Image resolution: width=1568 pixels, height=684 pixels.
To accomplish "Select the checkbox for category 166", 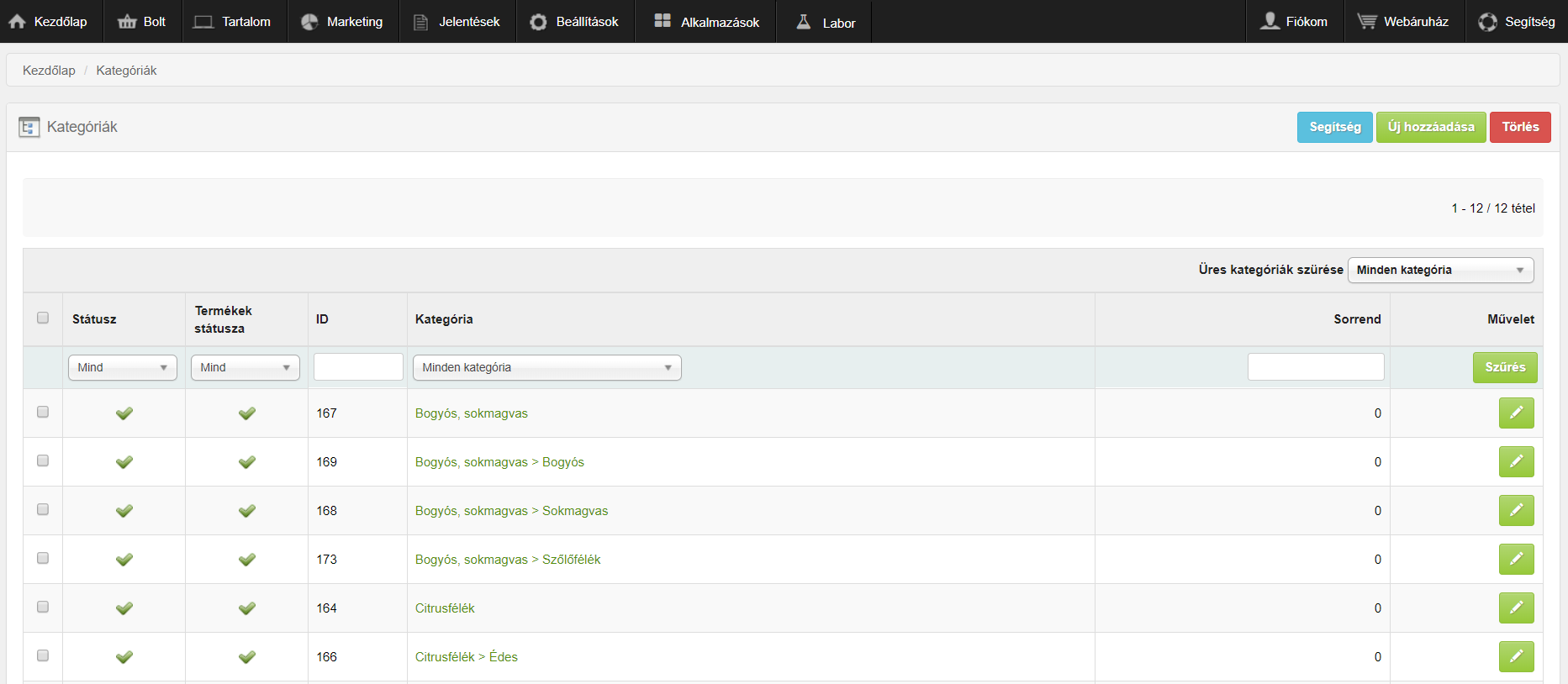I will tap(43, 655).
